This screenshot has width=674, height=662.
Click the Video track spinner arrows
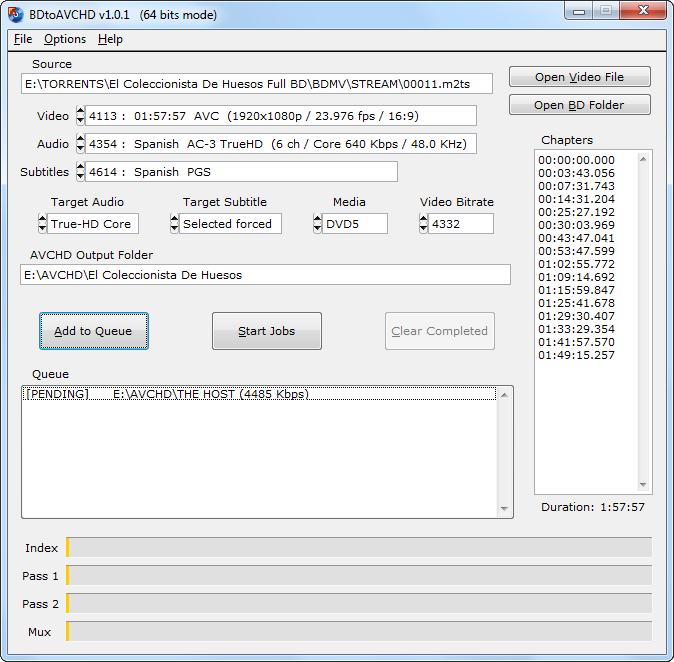coord(80,116)
